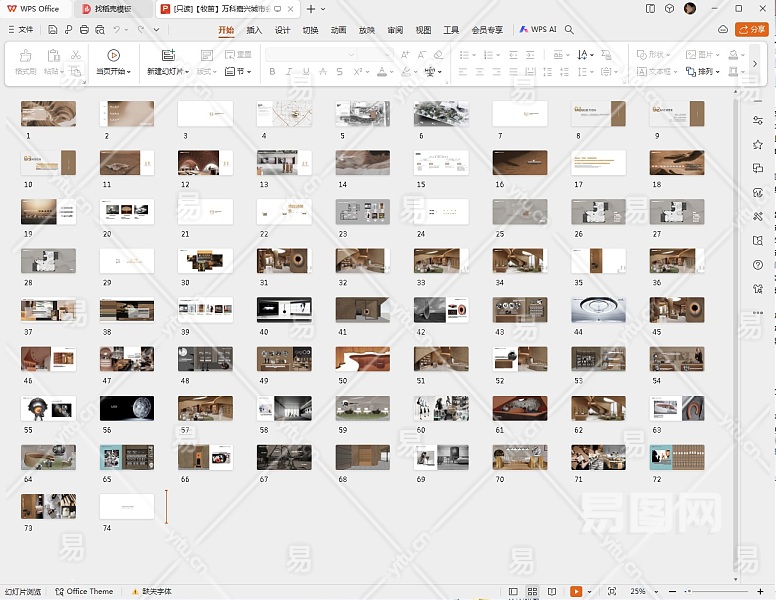Click the Print icon in quick access toolbar
776x600 pixels.
pyautogui.click(x=83, y=30)
